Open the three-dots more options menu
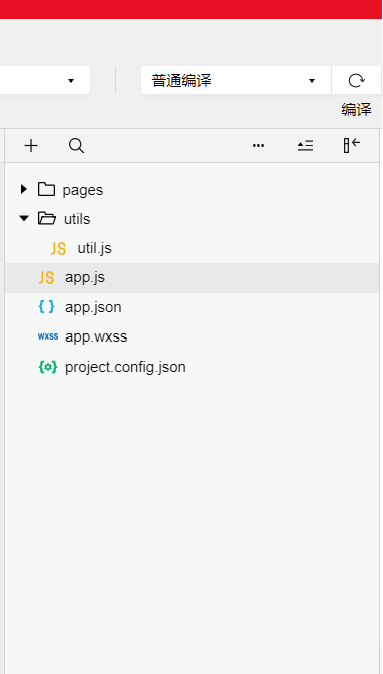This screenshot has width=383, height=674. (258, 146)
